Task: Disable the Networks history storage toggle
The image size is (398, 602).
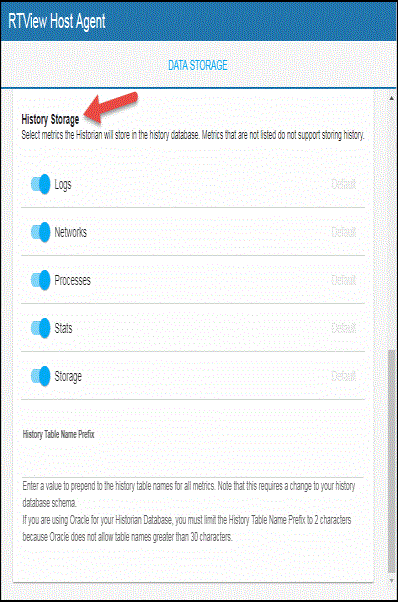Action: coord(41,232)
